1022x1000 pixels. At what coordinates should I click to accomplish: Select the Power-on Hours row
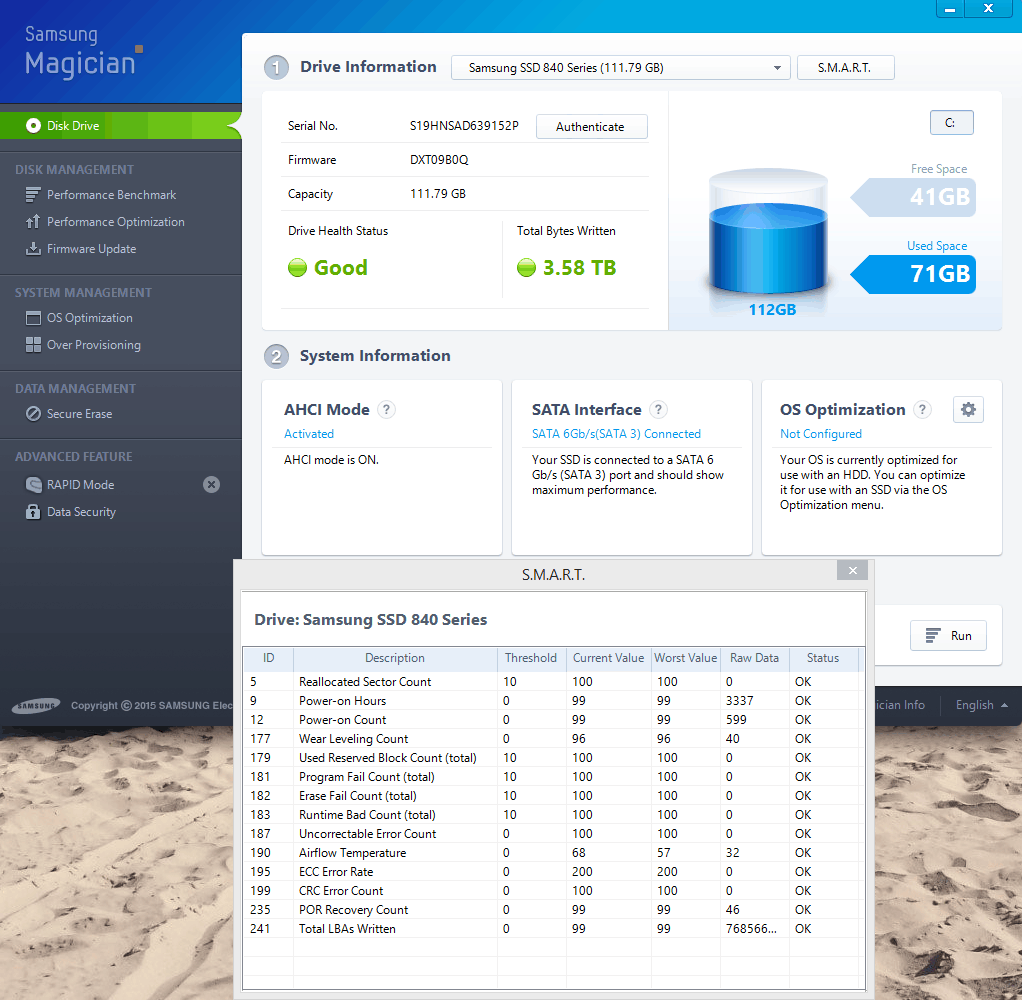[551, 701]
